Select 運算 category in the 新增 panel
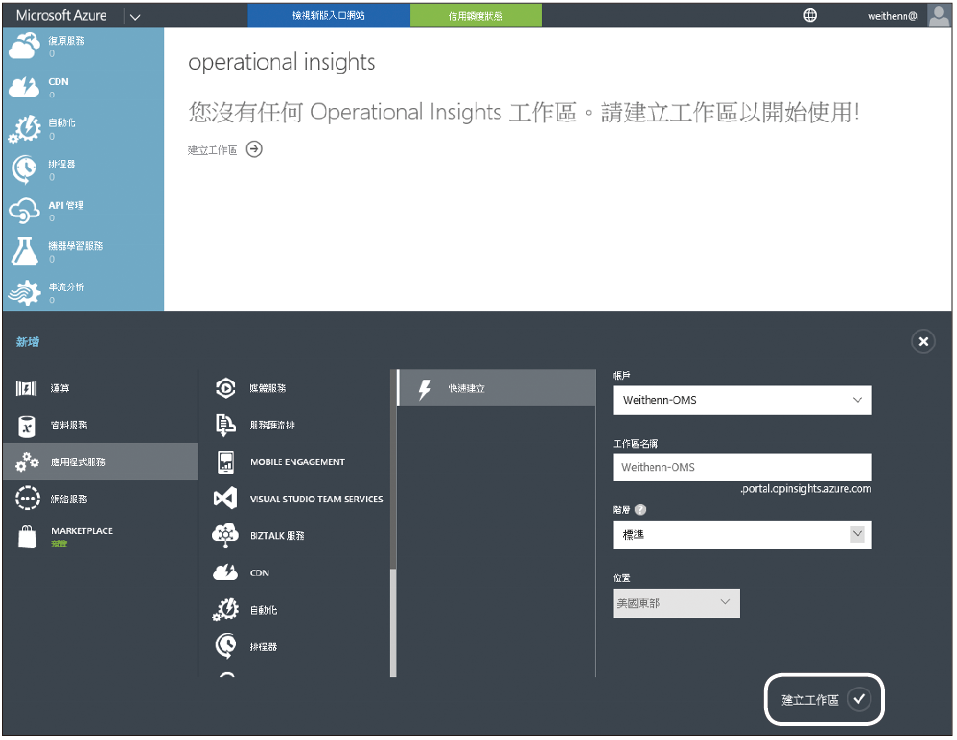 tap(101, 388)
